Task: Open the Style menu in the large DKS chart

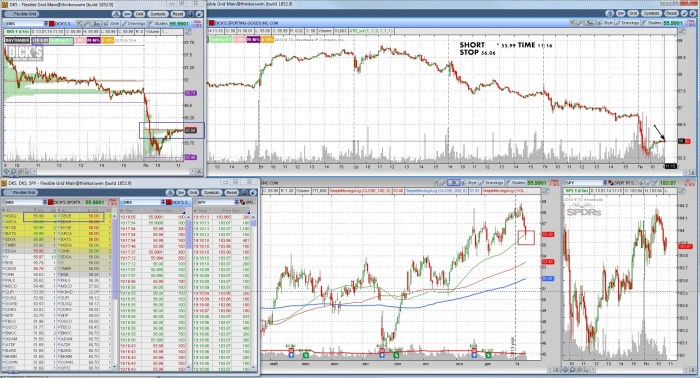Action: click(x=606, y=23)
